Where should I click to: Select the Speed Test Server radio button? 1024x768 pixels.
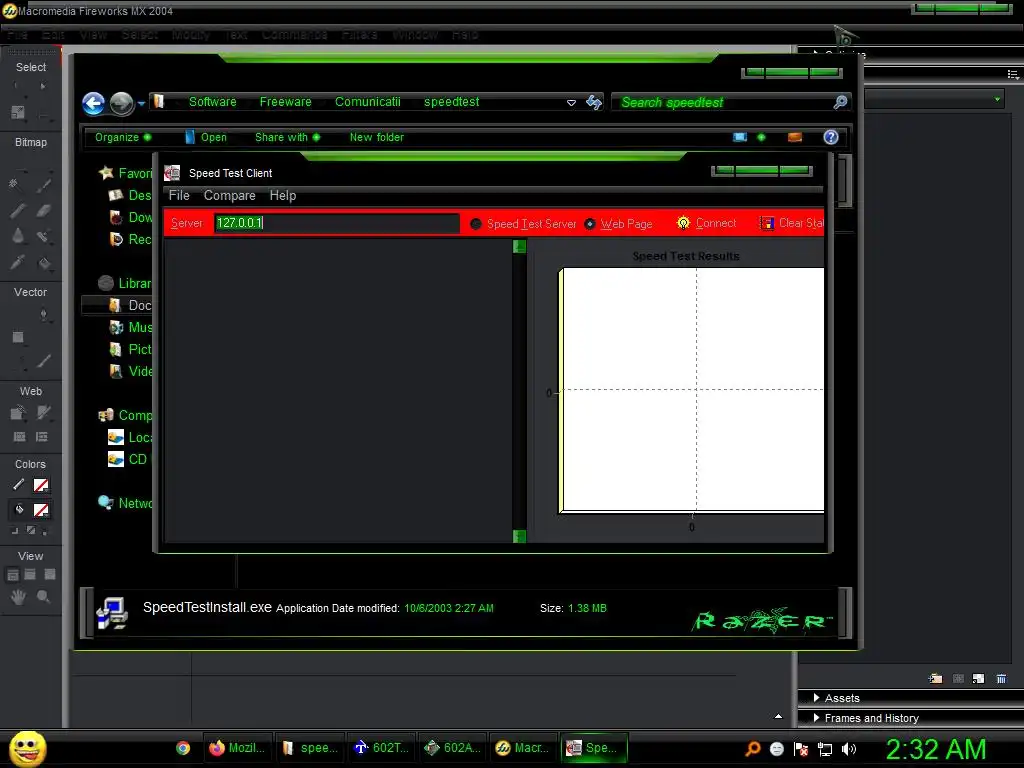tap(475, 224)
